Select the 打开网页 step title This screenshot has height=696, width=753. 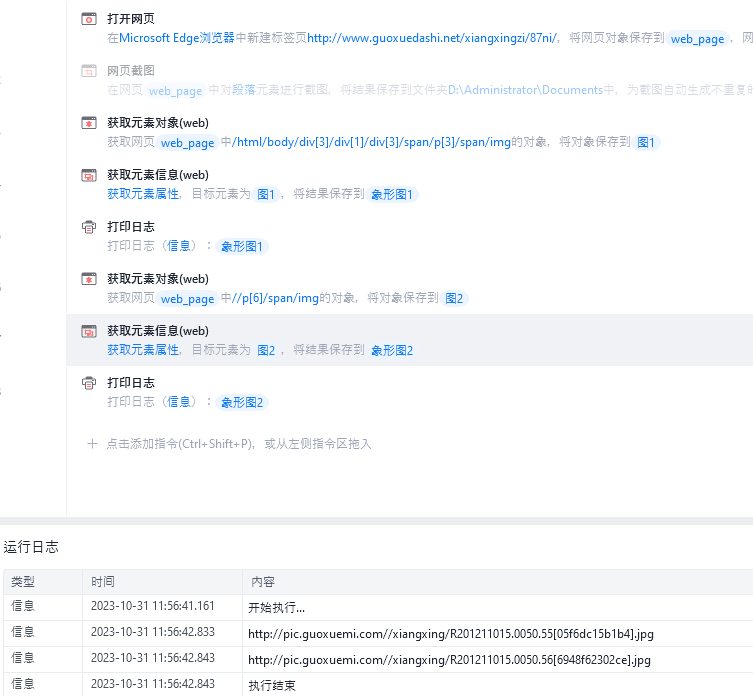coord(131,19)
